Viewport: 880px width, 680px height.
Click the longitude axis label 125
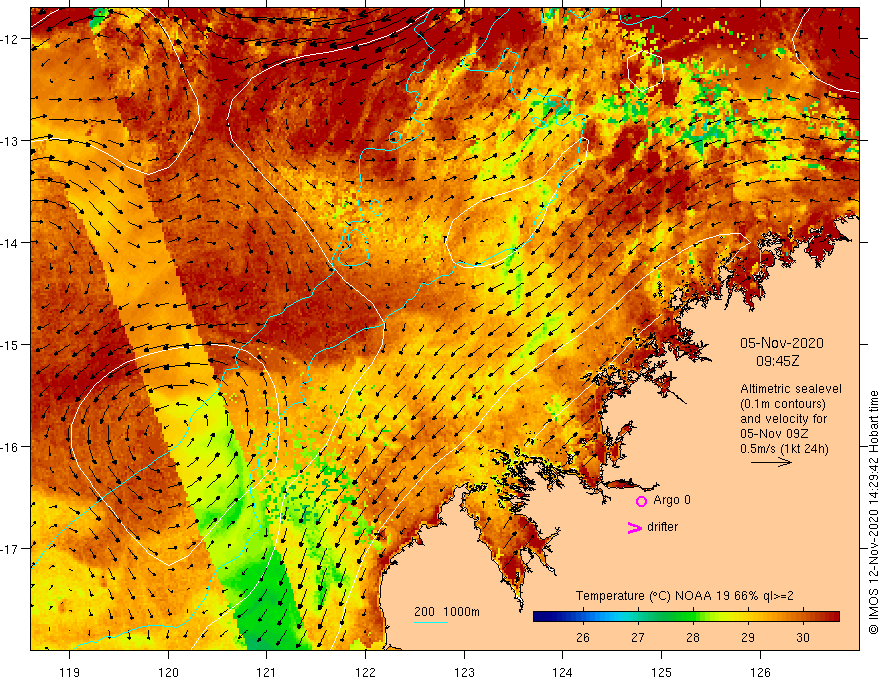pyautogui.click(x=661, y=672)
